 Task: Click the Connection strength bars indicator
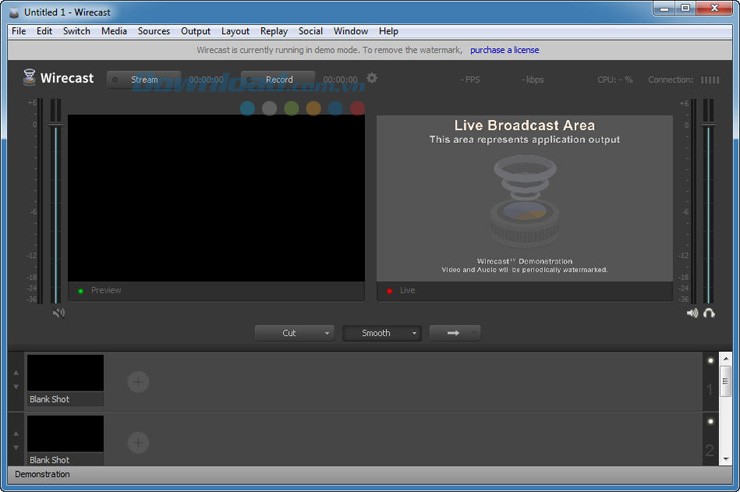710,80
